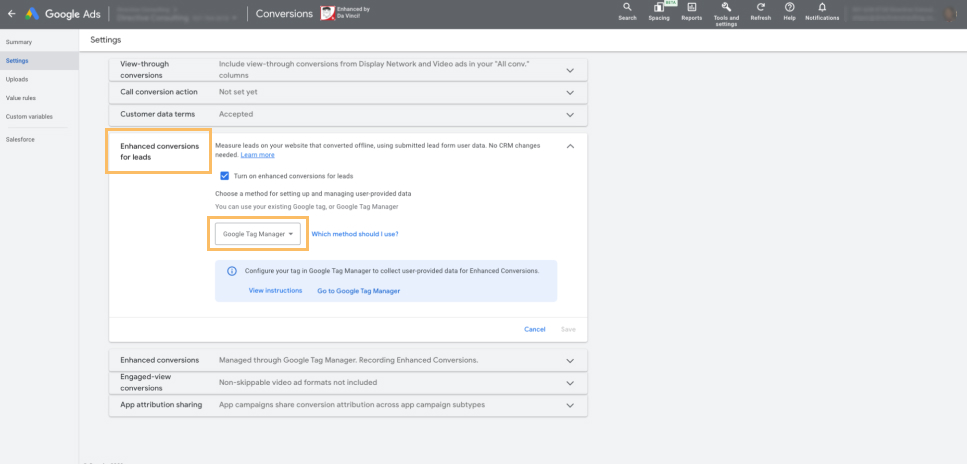The image size is (967, 464).
Task: Open the Spacing beta option
Action: pyautogui.click(x=659, y=11)
